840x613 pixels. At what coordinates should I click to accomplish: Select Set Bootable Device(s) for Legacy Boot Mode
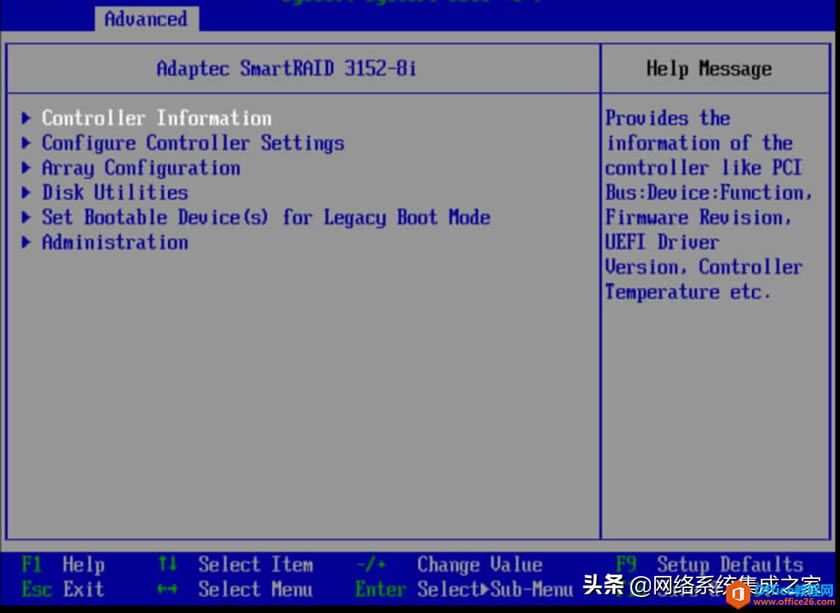pyautogui.click(x=266, y=218)
